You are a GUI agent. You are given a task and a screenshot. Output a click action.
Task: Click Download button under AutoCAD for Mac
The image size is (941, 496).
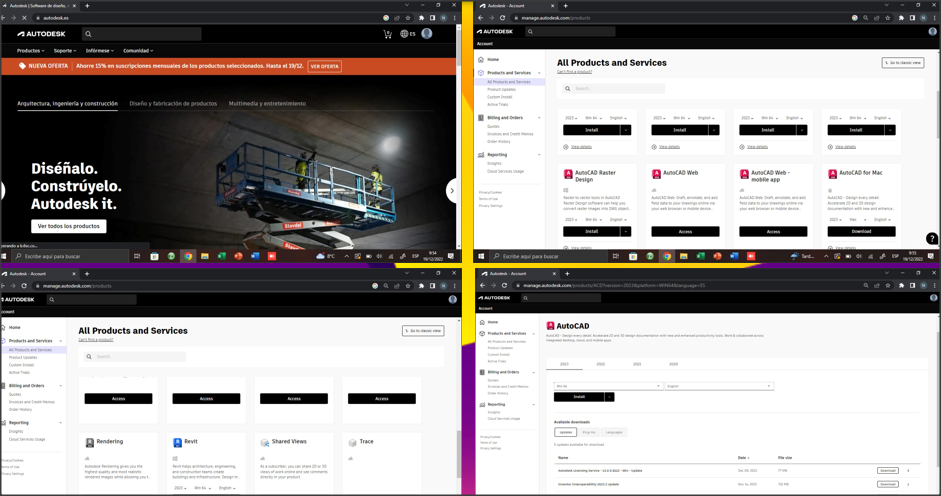point(860,231)
